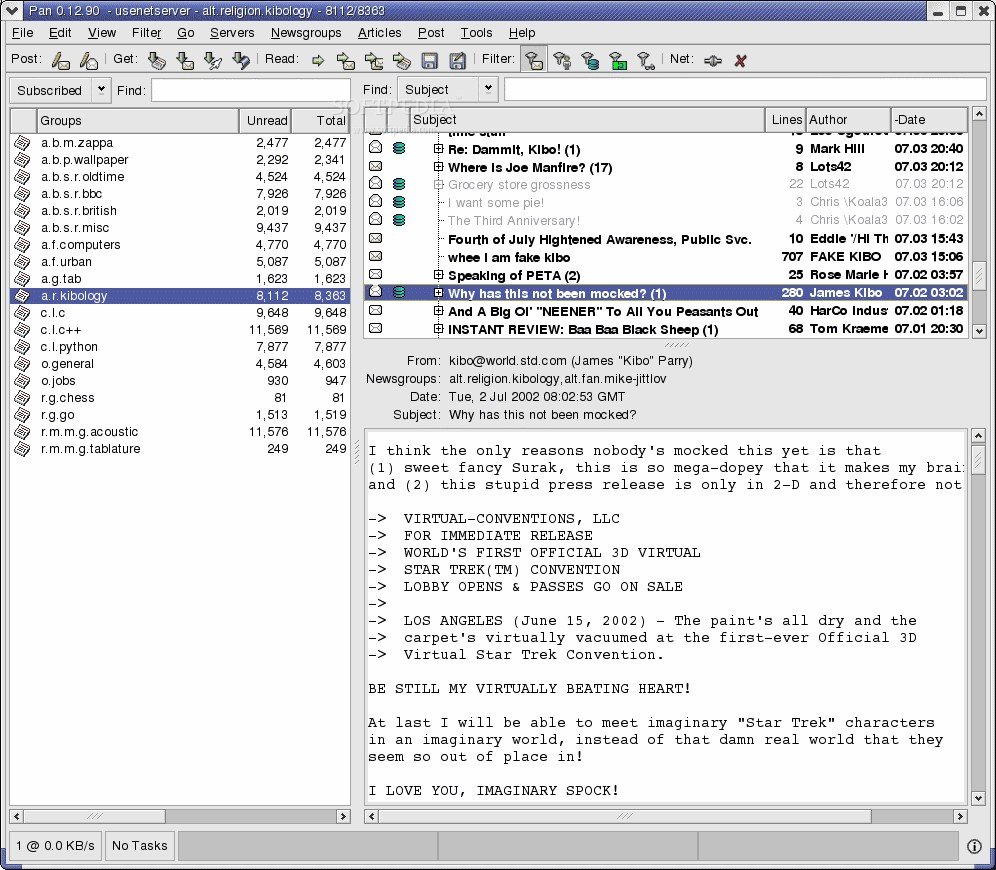Open the Articles menu
This screenshot has width=996, height=870.
click(x=379, y=32)
